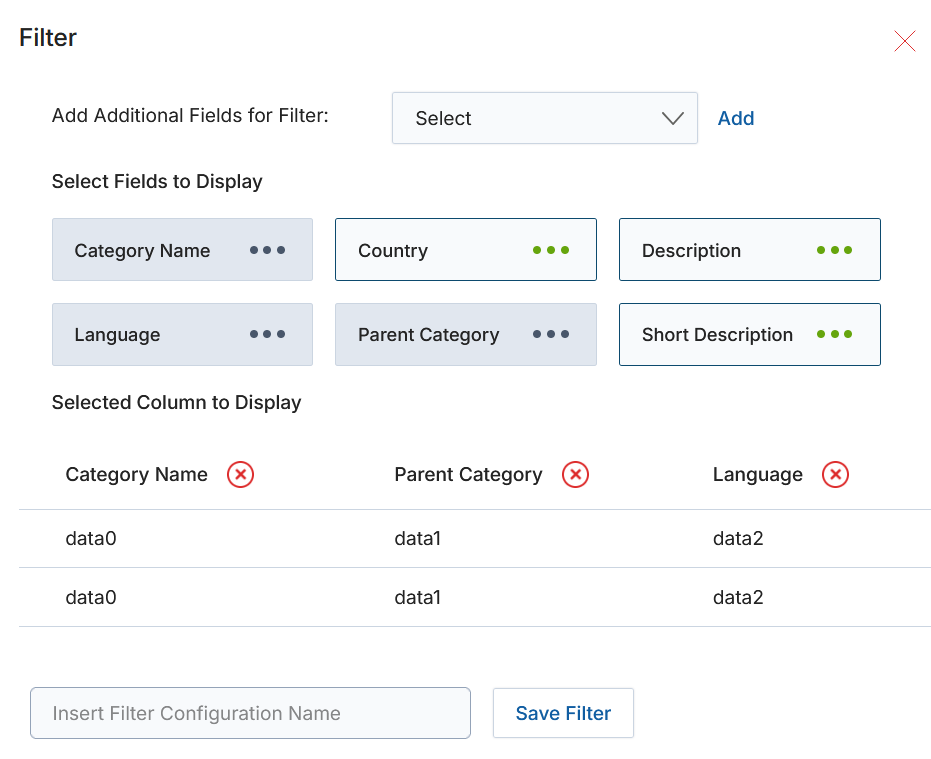
Task: Click data0 in the first row
Action: (91, 539)
